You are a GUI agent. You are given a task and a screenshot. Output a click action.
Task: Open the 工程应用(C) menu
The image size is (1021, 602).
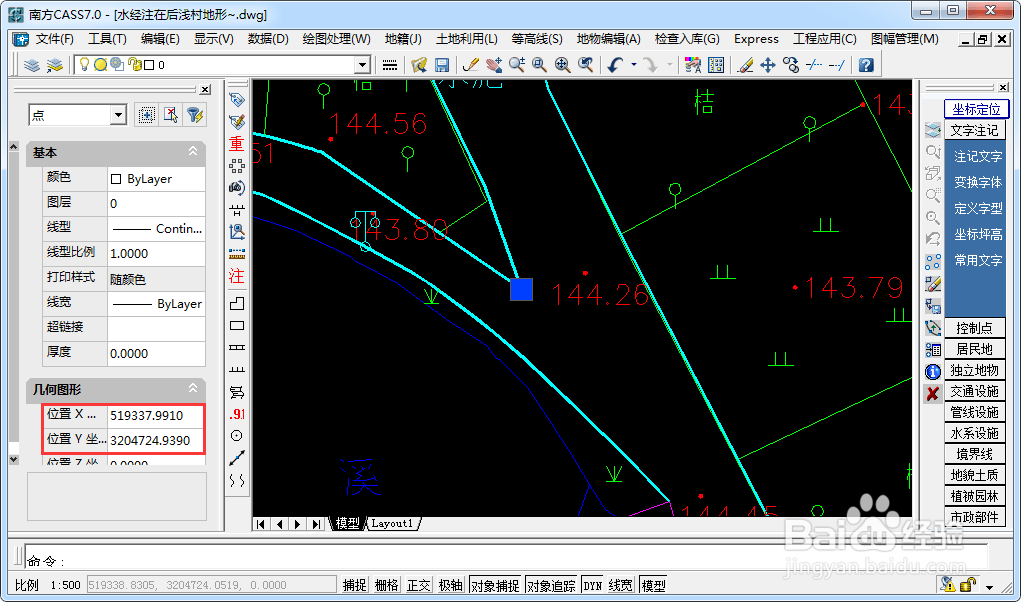click(x=824, y=39)
